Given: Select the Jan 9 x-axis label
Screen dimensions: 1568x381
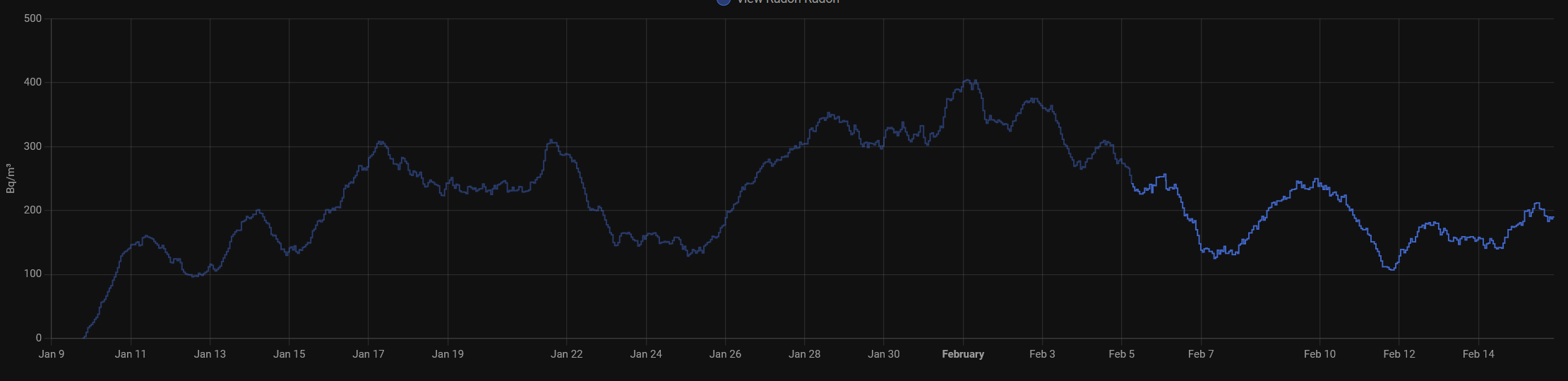Looking at the screenshot, I should (x=52, y=354).
